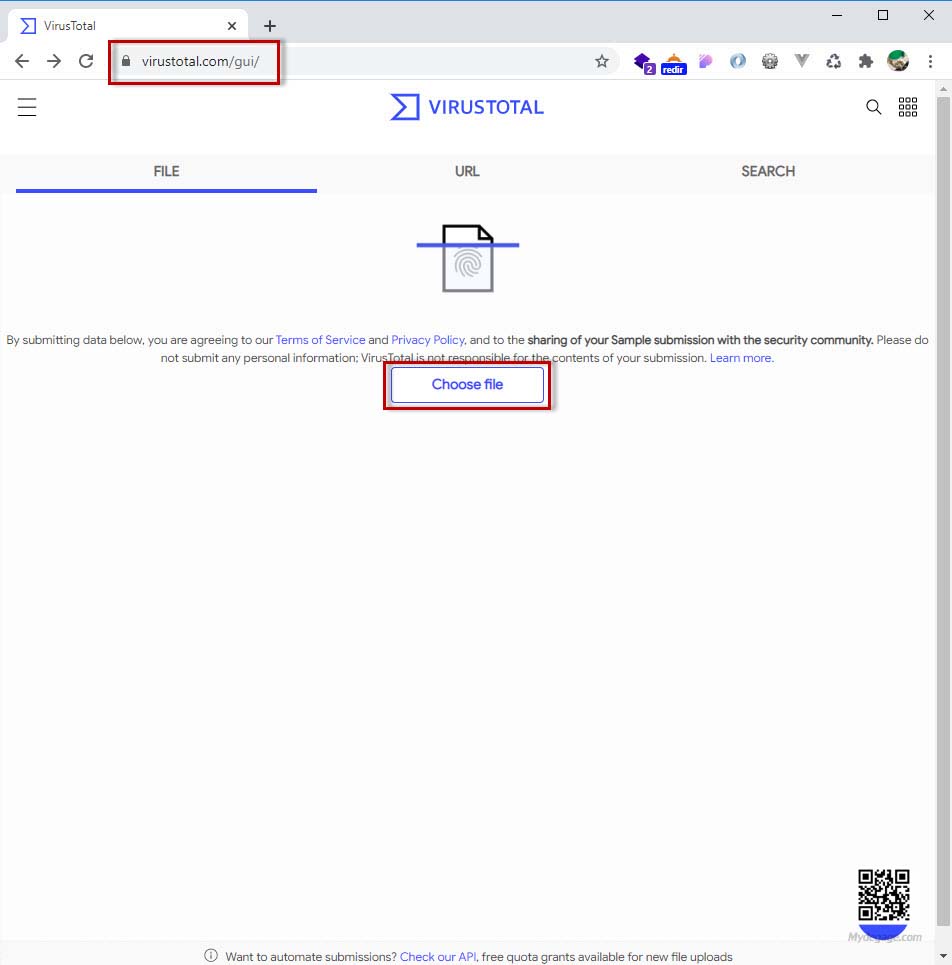Open the Terms of Service link
952x965 pixels.
click(320, 340)
